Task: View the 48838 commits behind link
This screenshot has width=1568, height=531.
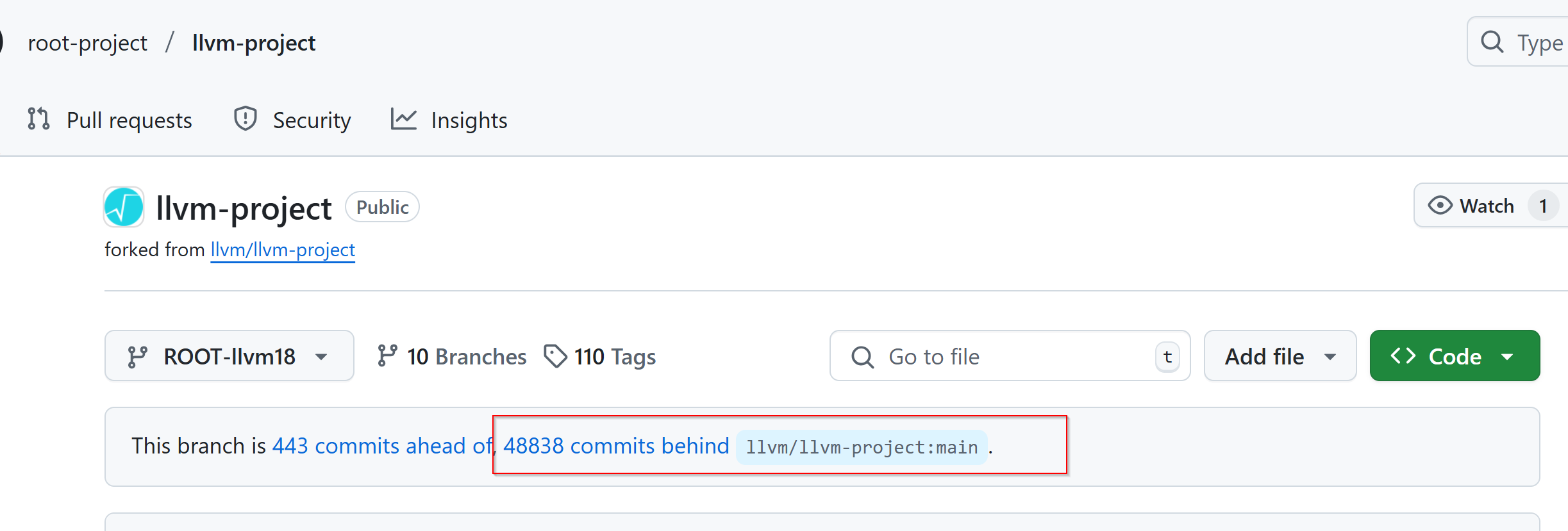Action: coord(616,446)
